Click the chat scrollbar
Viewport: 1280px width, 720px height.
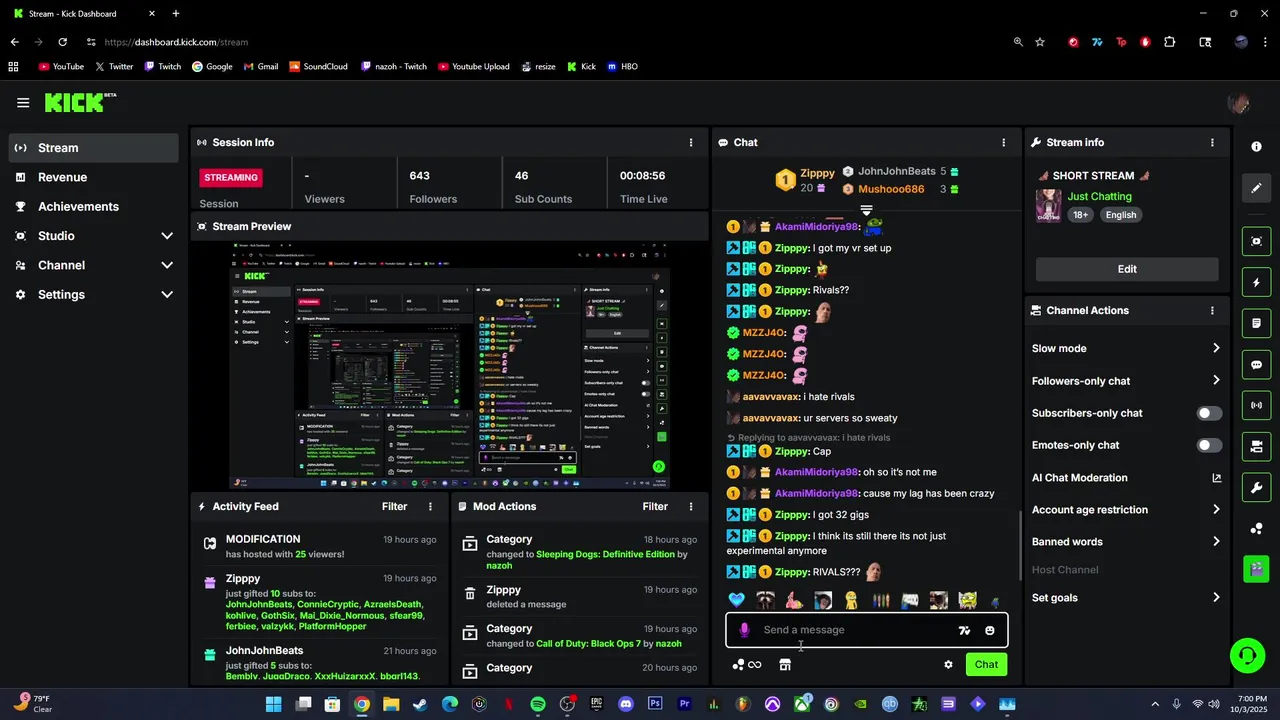tap(1019, 546)
